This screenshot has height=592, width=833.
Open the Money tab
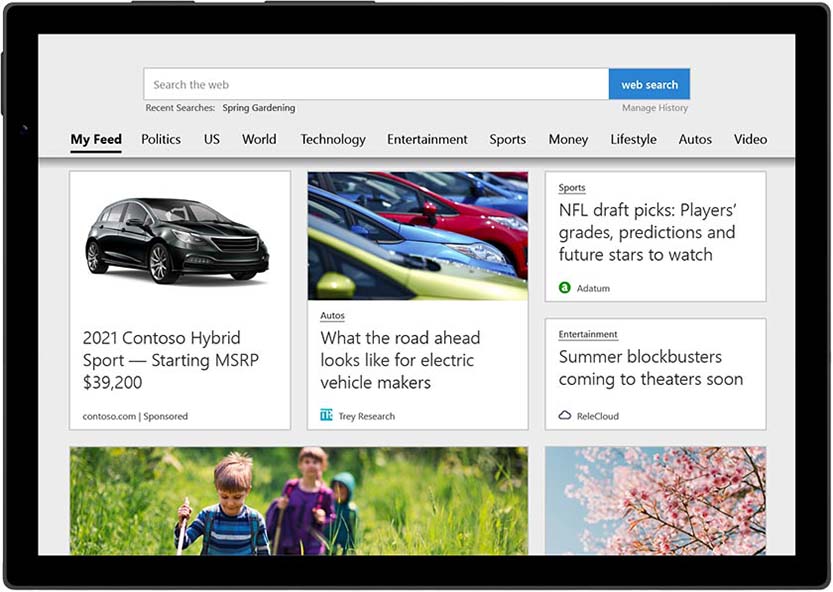568,139
